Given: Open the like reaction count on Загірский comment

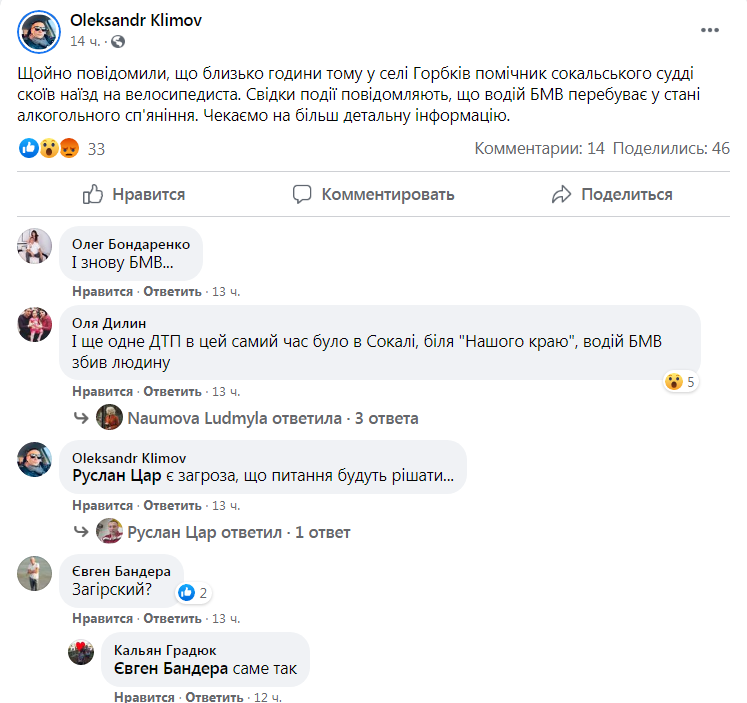Looking at the screenshot, I should tap(193, 593).
